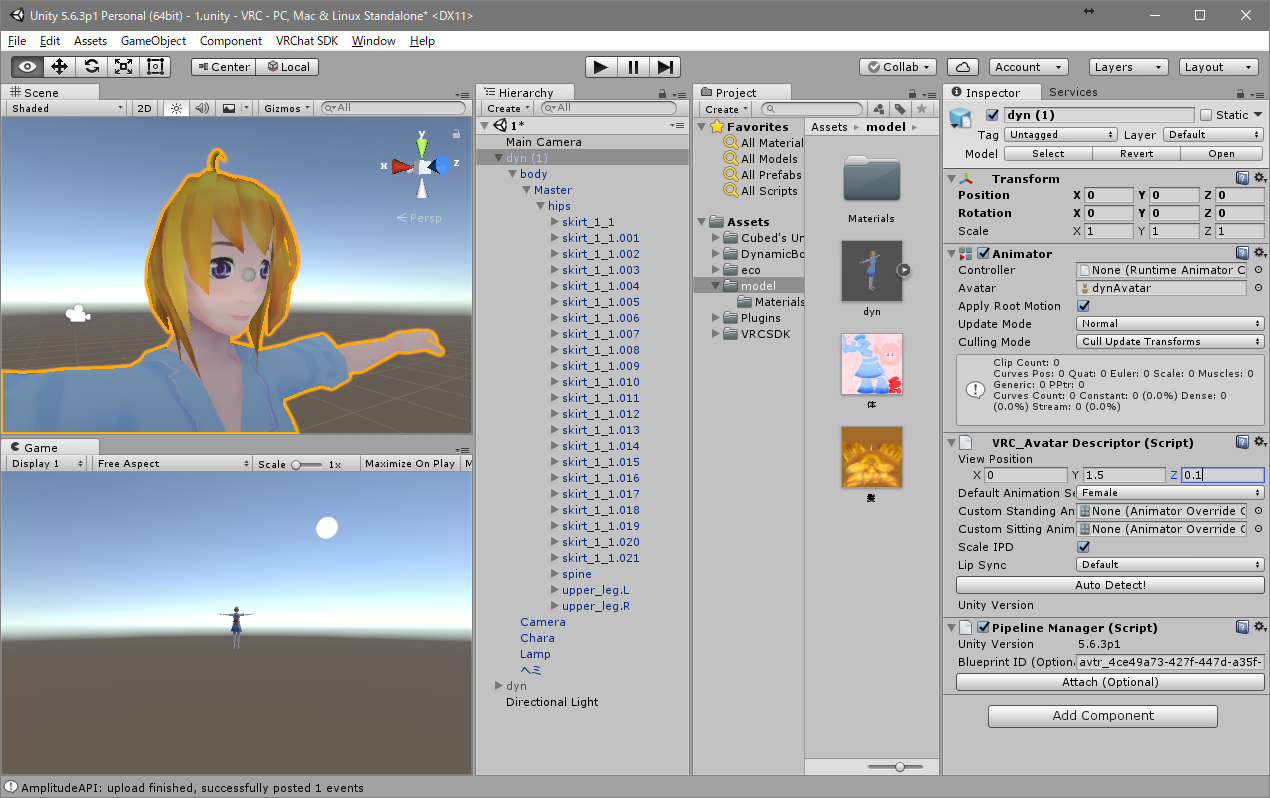Uncheck Apply Root Motion
Viewport: 1270px width, 798px height.
1083,306
